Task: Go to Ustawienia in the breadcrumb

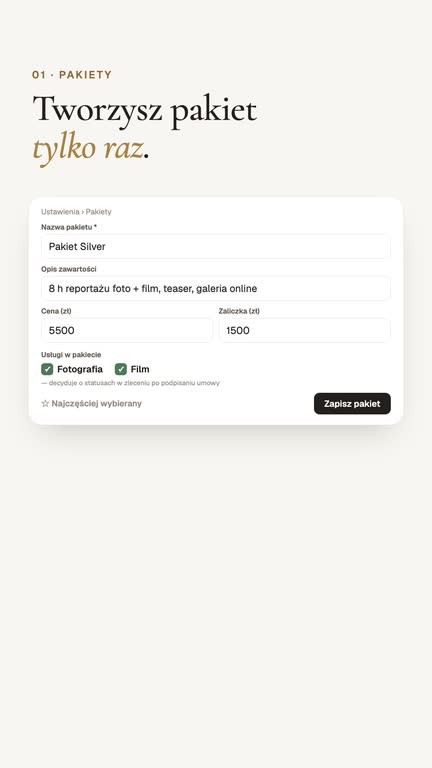Action: click(x=60, y=212)
